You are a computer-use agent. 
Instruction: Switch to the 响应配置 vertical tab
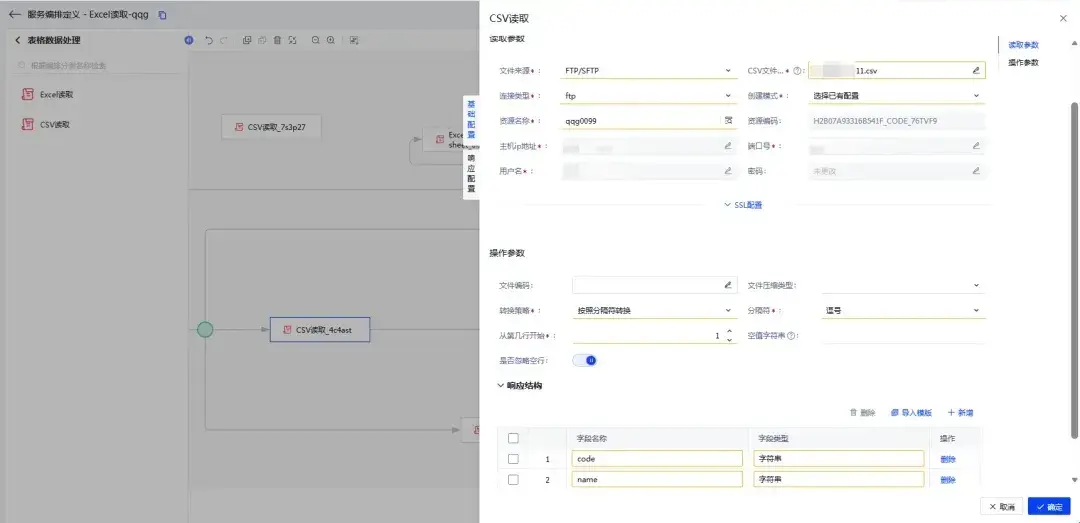click(x=471, y=173)
